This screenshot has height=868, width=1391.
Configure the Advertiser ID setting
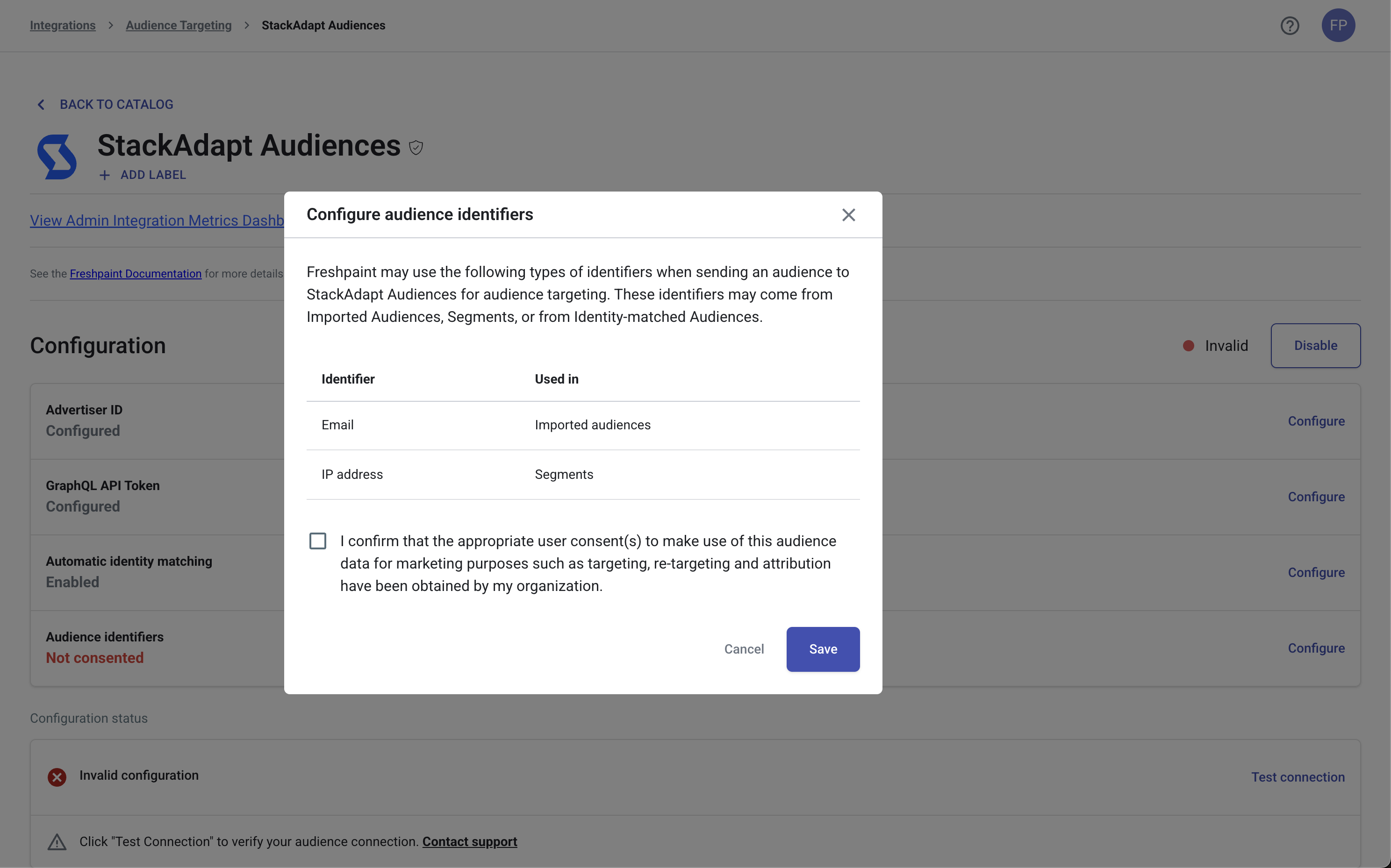pyautogui.click(x=1316, y=421)
